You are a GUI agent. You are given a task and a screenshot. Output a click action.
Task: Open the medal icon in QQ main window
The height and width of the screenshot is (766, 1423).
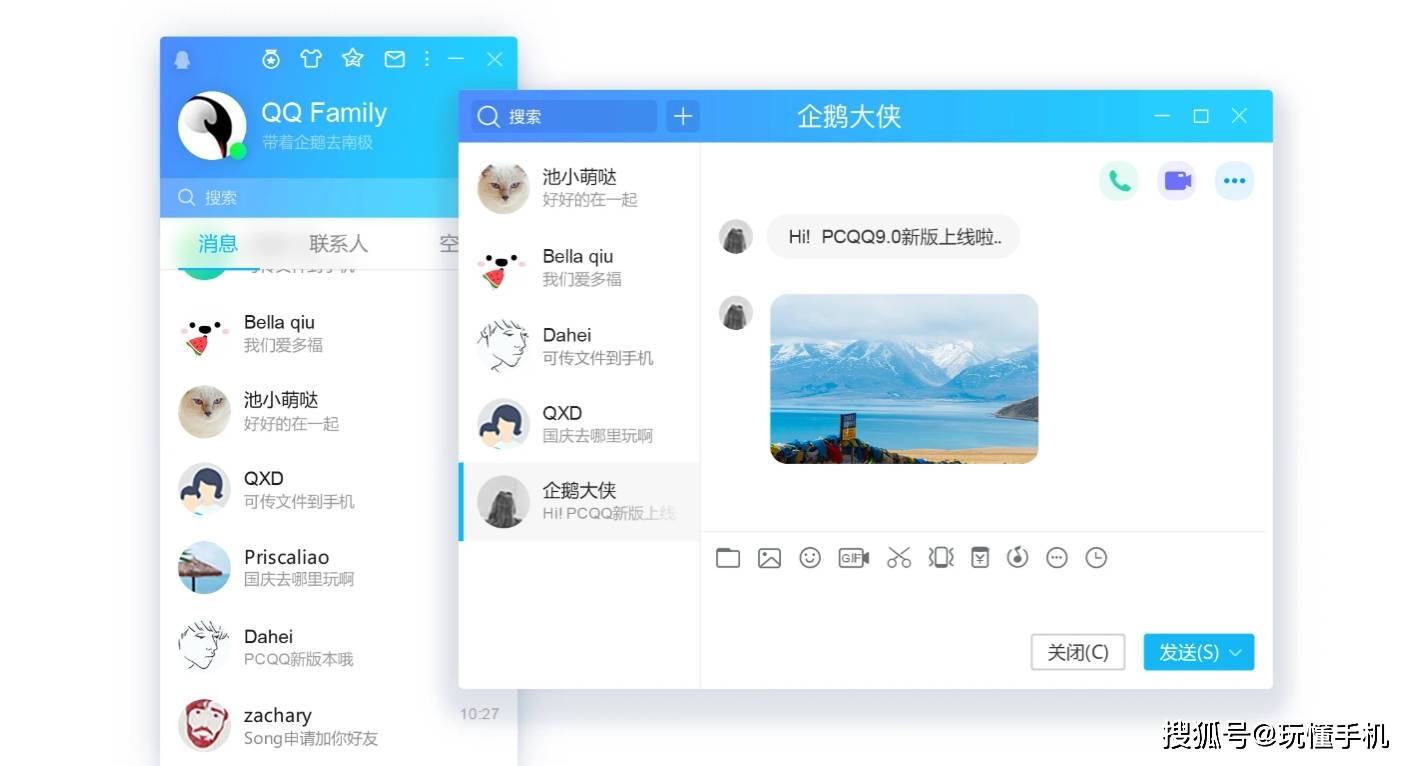pyautogui.click(x=271, y=59)
